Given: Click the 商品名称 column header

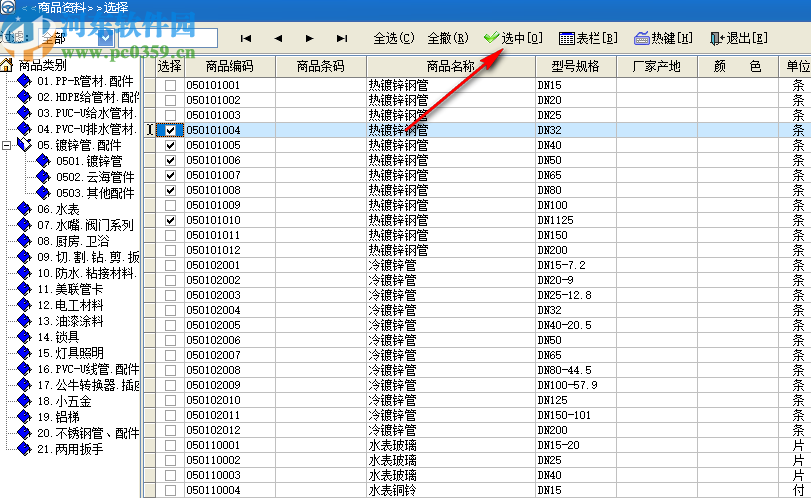Looking at the screenshot, I should pos(450,66).
